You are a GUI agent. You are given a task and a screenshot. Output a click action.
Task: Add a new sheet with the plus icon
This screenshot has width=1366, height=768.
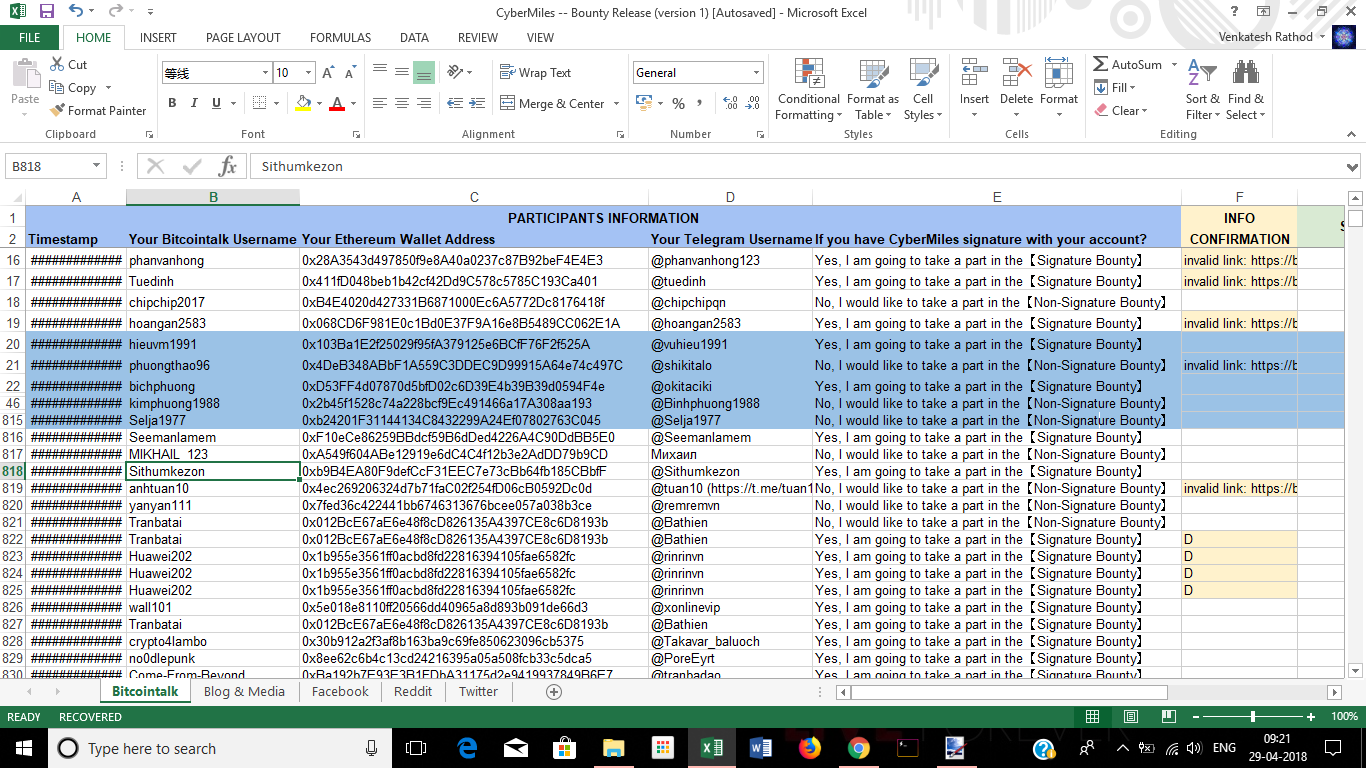pyautogui.click(x=554, y=692)
